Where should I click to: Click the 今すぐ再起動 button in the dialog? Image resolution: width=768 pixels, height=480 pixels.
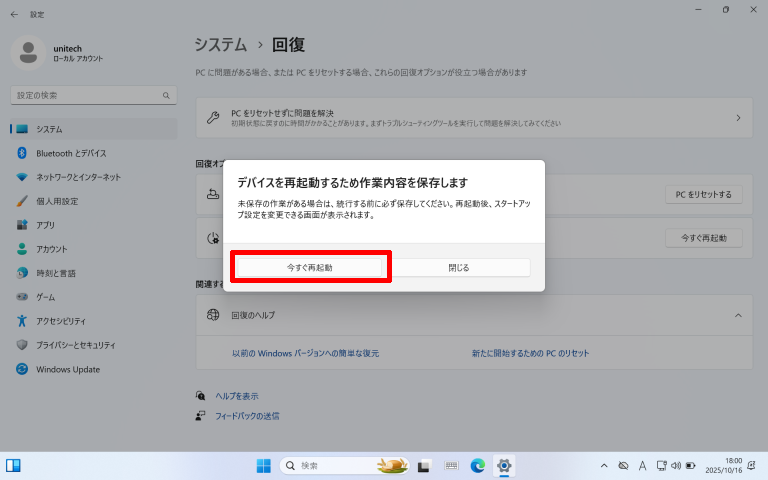[x=310, y=268]
